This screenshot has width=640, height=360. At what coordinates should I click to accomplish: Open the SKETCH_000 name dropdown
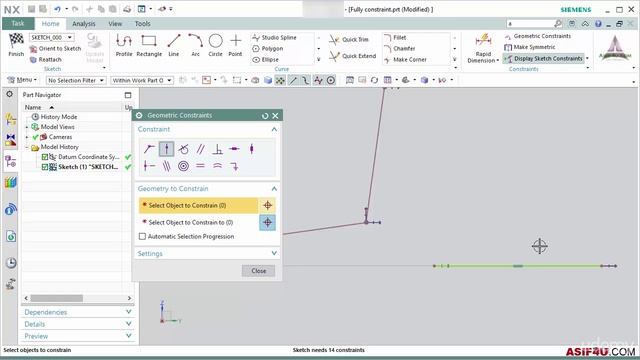pos(70,38)
